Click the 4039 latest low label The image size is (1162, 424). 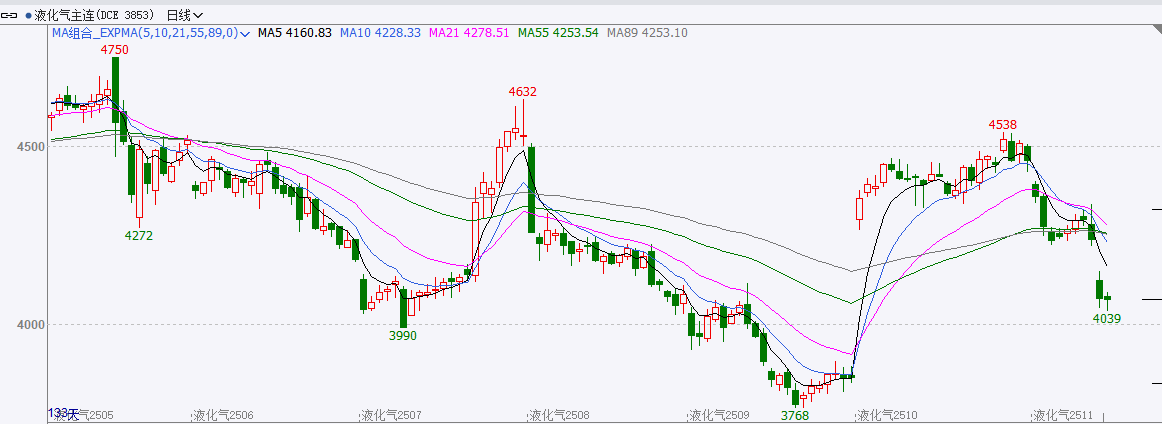click(x=1106, y=318)
